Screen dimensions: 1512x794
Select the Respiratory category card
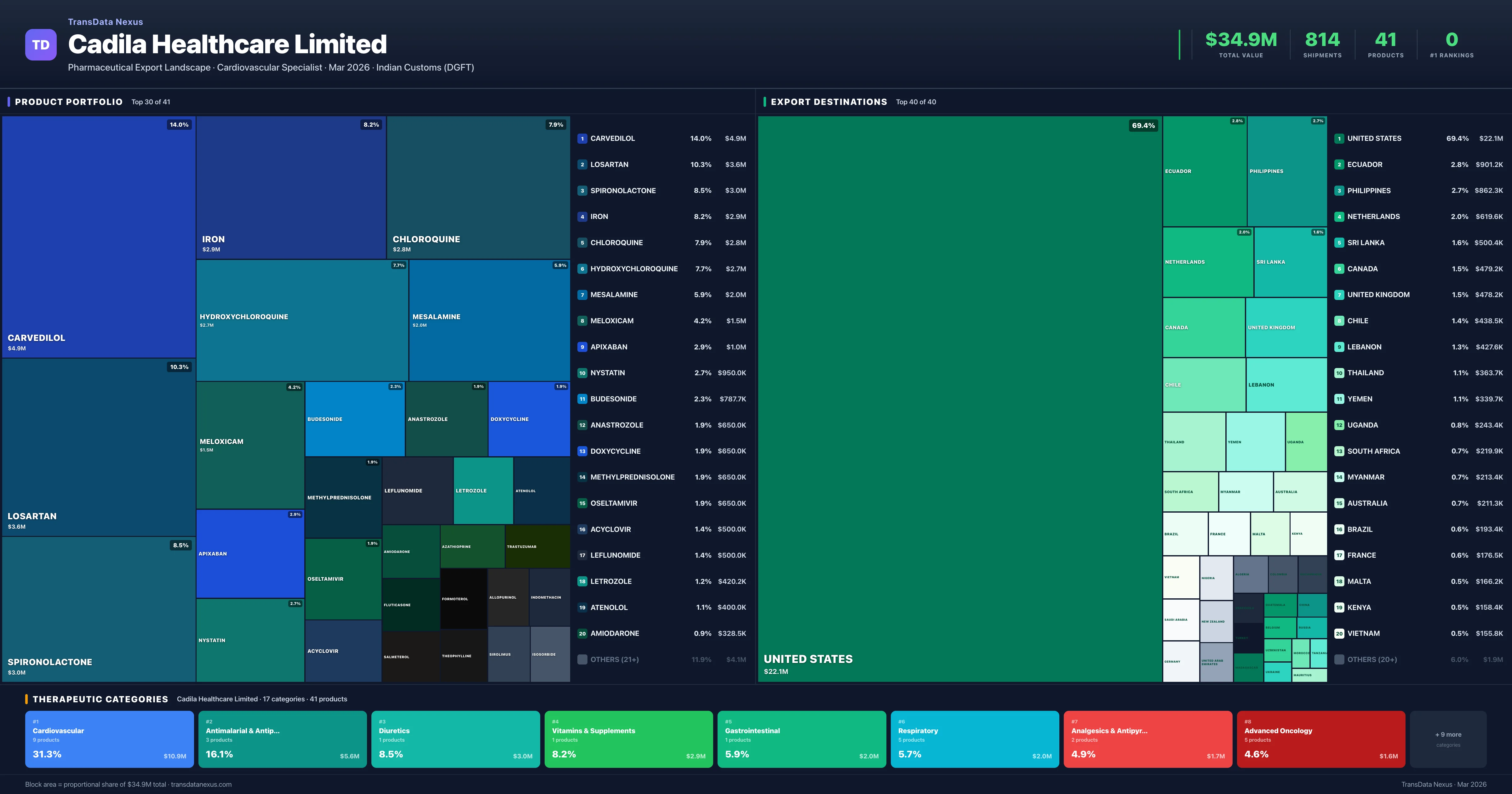pos(974,739)
